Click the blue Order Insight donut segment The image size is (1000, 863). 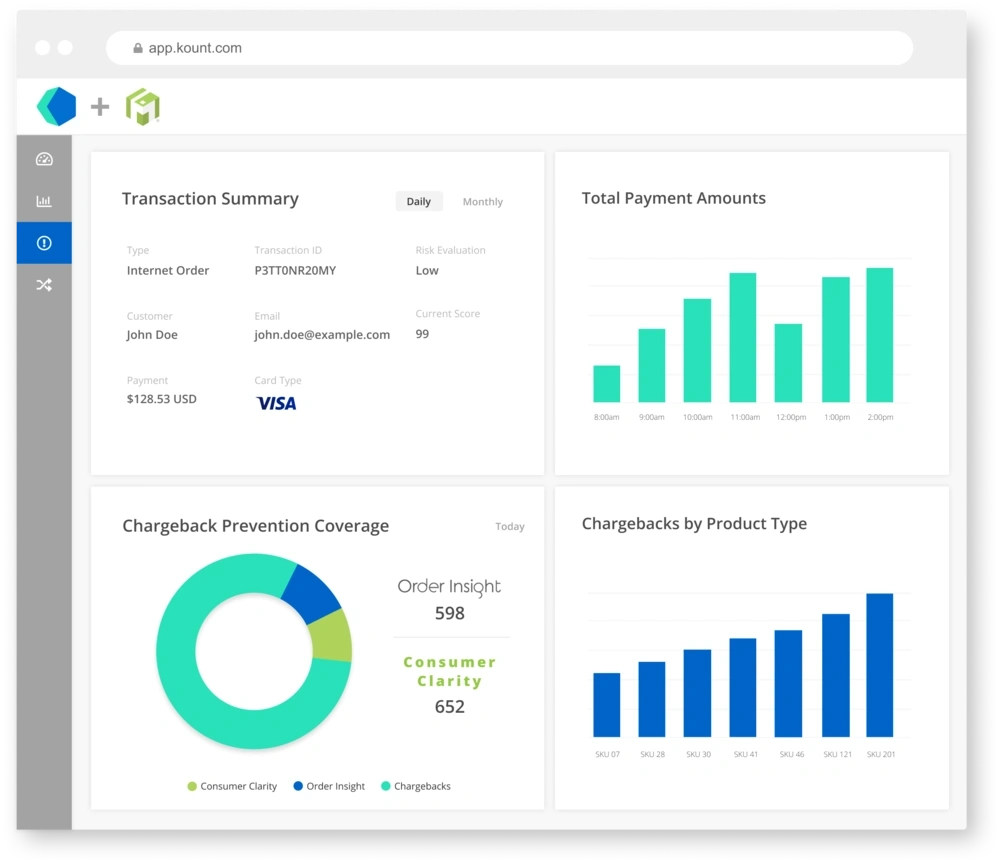point(311,591)
